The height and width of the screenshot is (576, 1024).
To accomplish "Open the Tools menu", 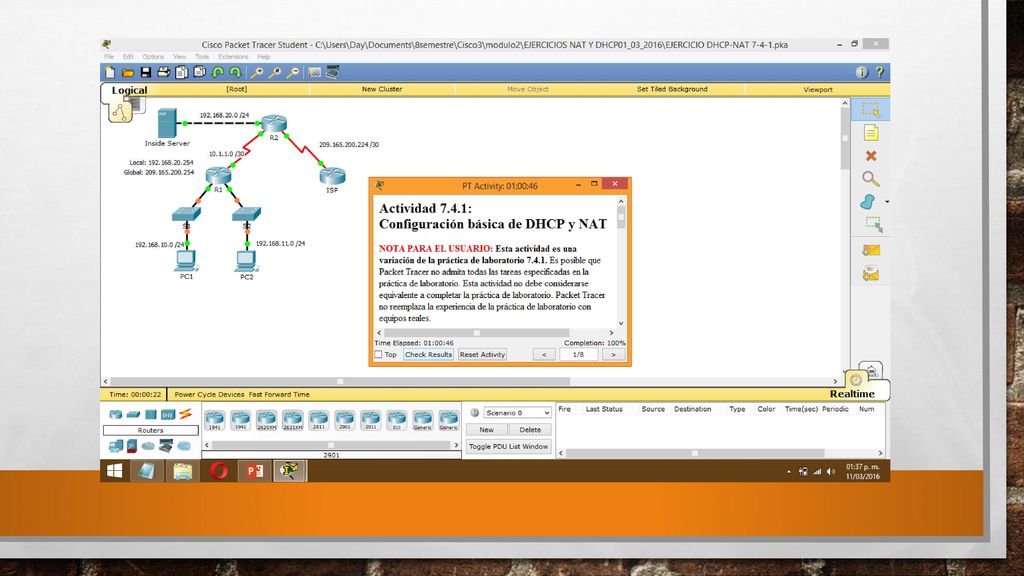I will 202,57.
